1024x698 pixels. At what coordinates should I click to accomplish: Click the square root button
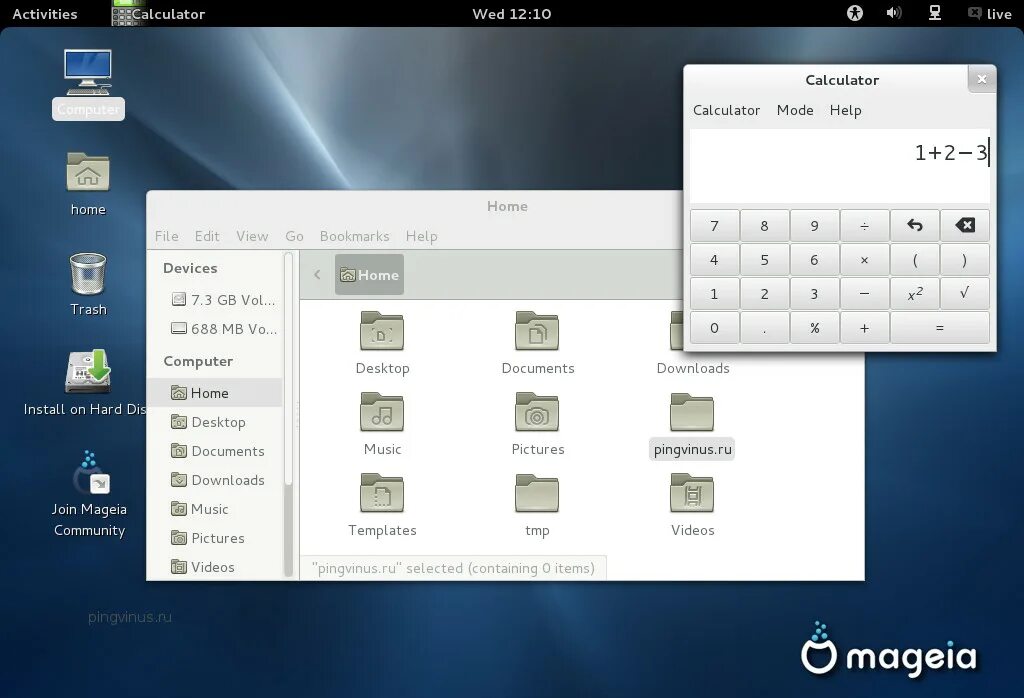(x=965, y=293)
